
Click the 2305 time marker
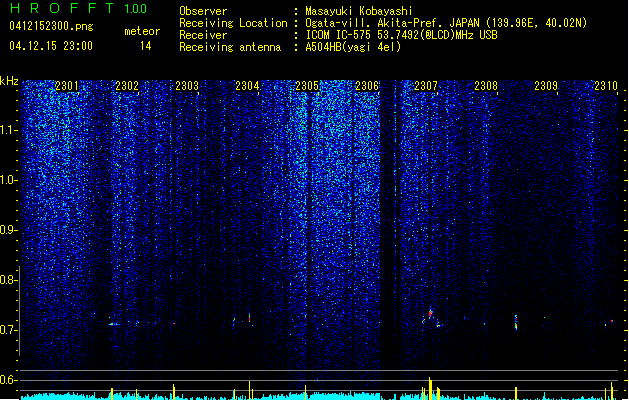[307, 86]
